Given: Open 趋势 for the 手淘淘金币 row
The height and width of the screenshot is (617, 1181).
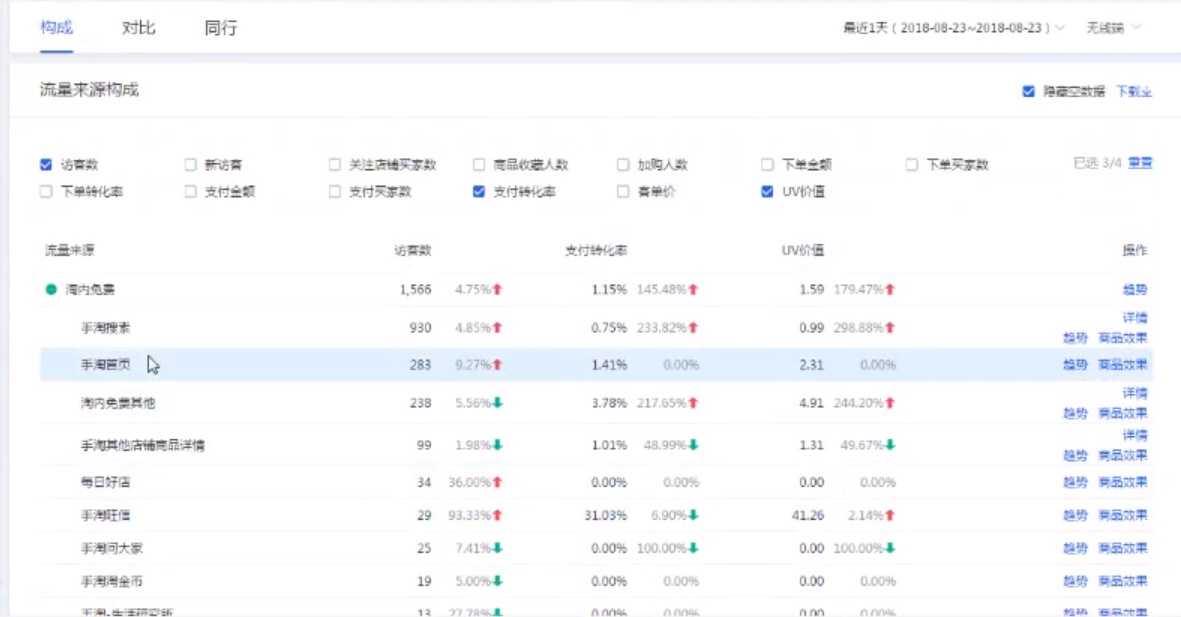Looking at the screenshot, I should [x=1076, y=582].
